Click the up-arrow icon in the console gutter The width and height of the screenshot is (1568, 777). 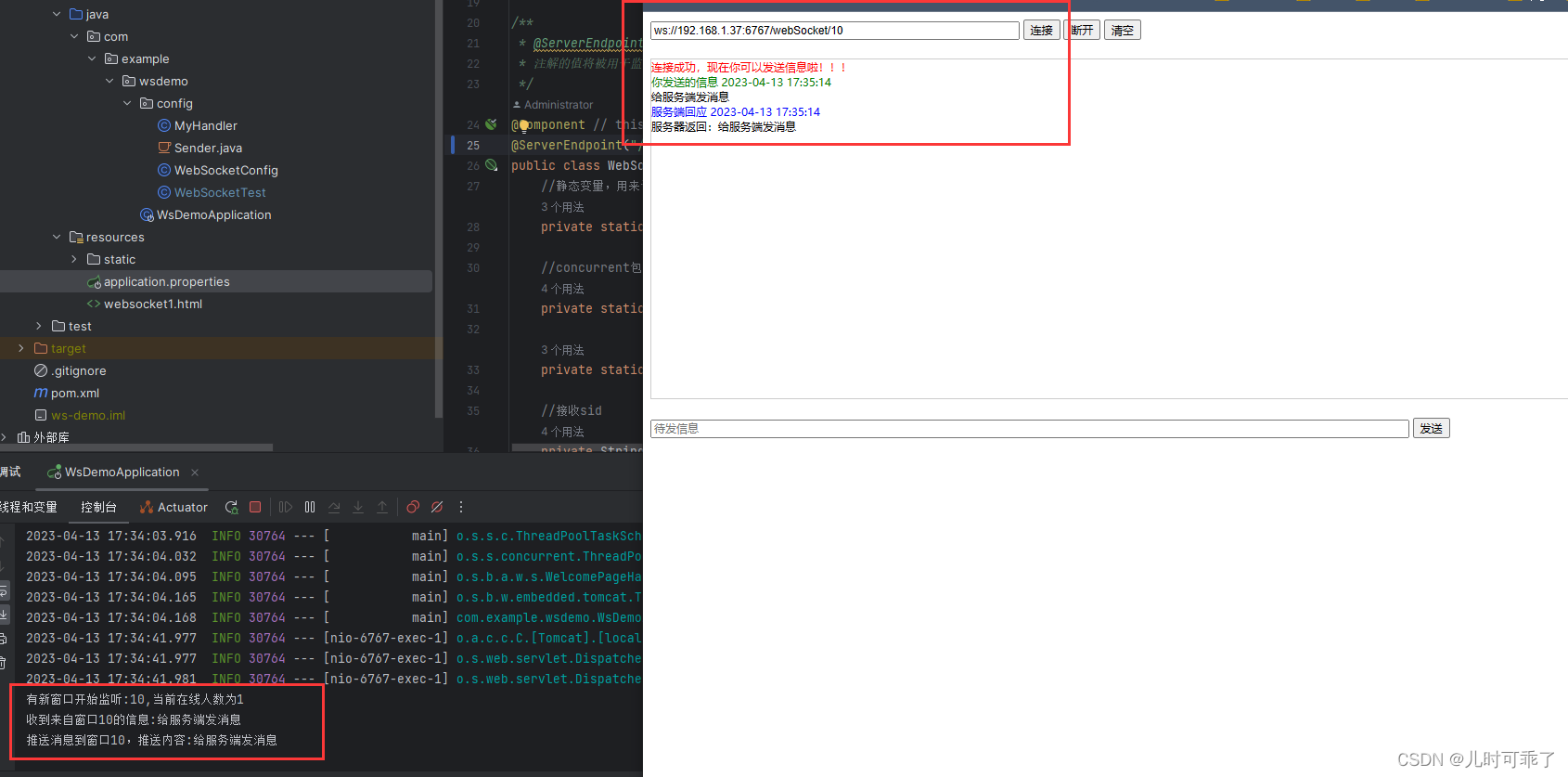click(x=4, y=541)
